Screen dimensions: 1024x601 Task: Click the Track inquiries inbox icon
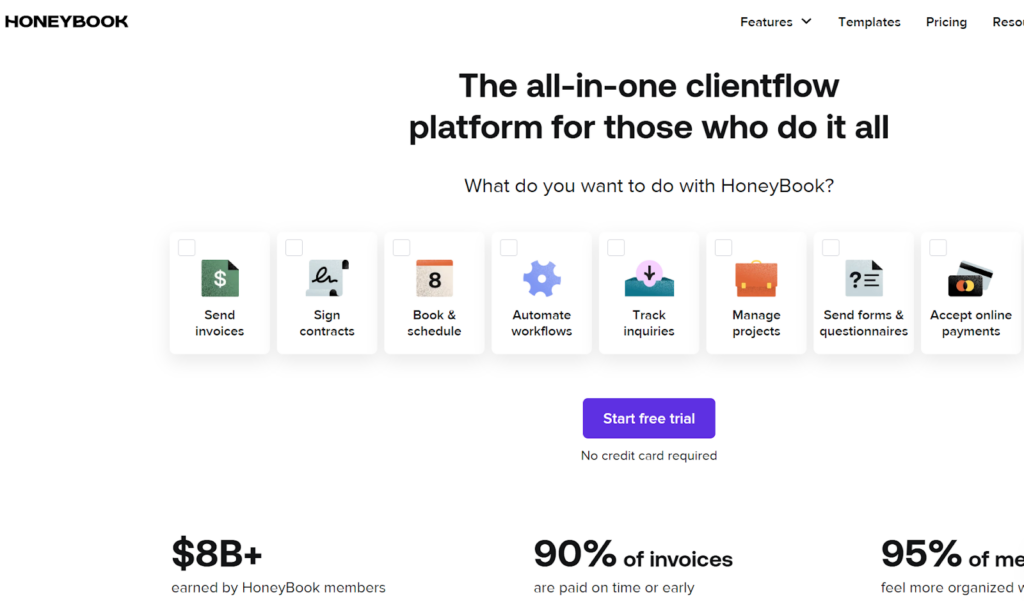[649, 279]
